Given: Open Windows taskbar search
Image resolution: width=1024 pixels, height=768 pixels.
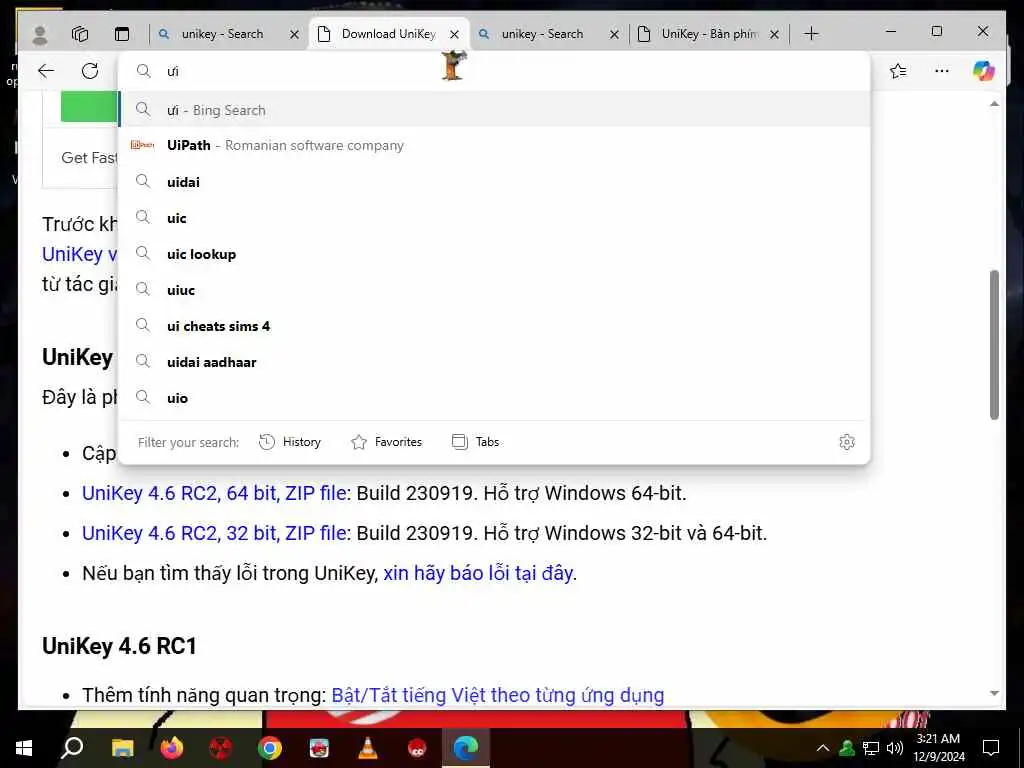Looking at the screenshot, I should [x=72, y=748].
